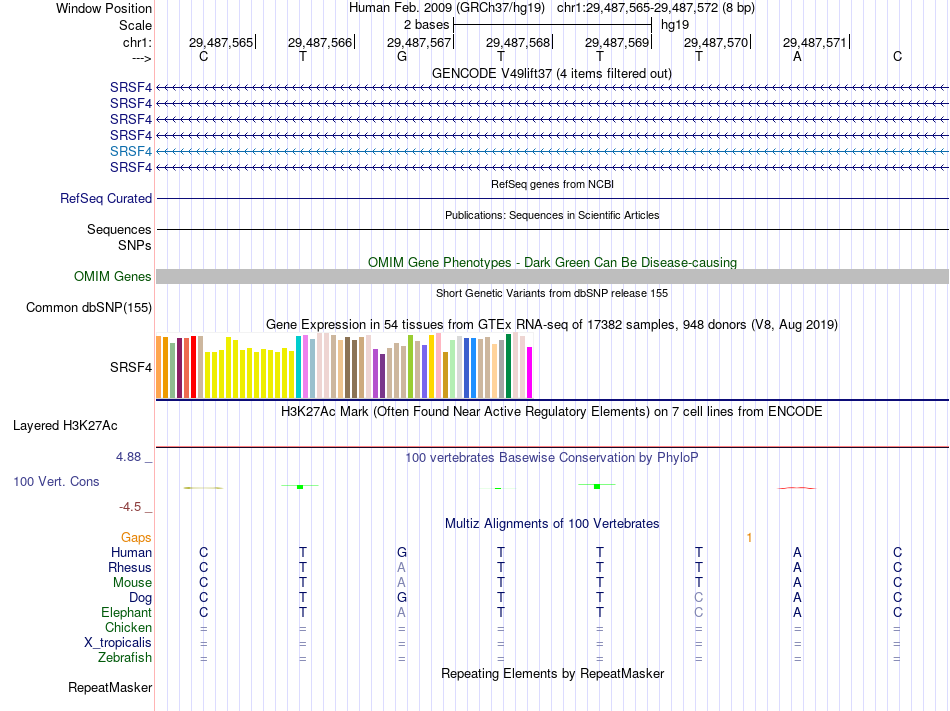The height and width of the screenshot is (711, 950).
Task: Click the 29,487,568 position on chr1 ruler
Action: click(x=518, y=42)
